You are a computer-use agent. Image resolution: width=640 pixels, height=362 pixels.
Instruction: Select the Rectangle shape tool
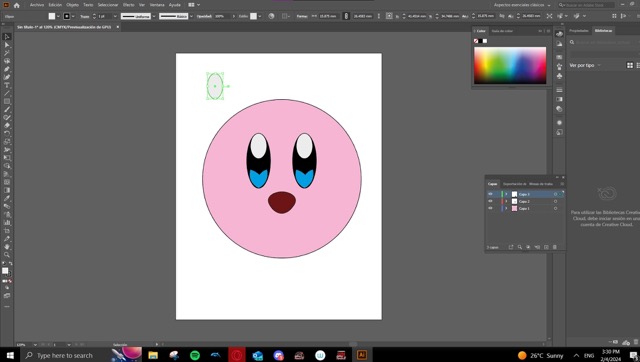7,102
